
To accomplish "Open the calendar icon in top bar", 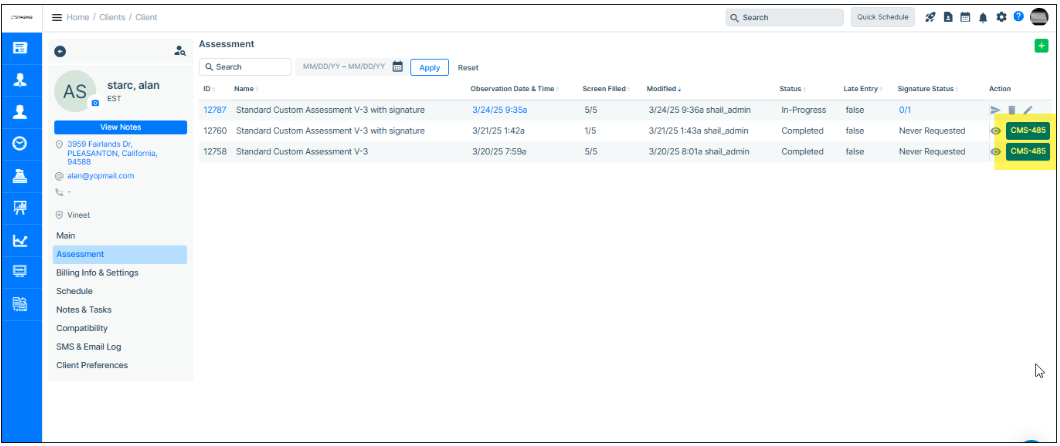I will [x=965, y=17].
